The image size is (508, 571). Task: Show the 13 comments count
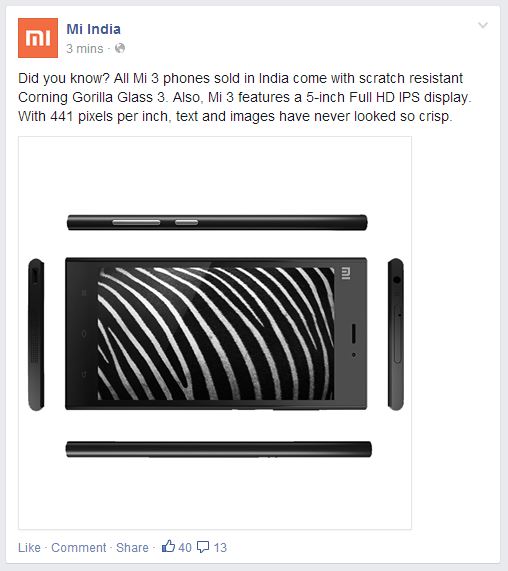(x=220, y=547)
